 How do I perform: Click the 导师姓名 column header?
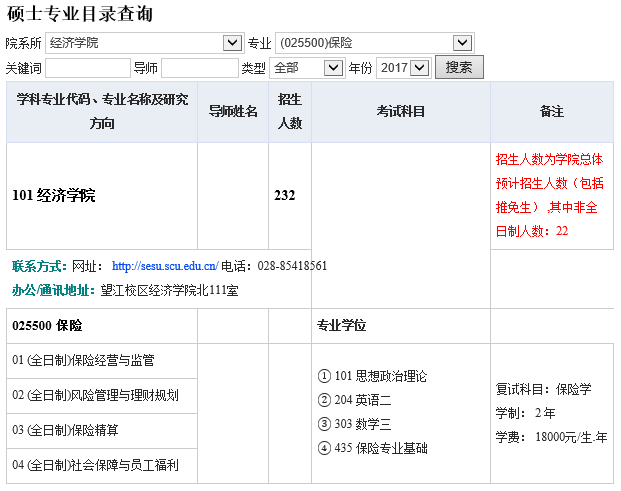[x=233, y=111]
